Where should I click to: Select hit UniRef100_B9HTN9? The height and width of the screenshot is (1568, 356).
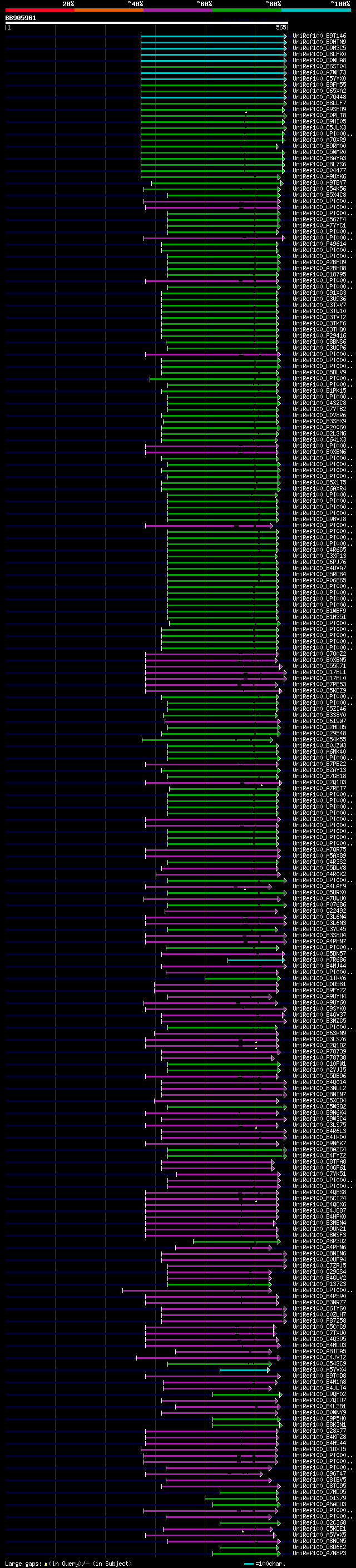pyautogui.click(x=319, y=42)
